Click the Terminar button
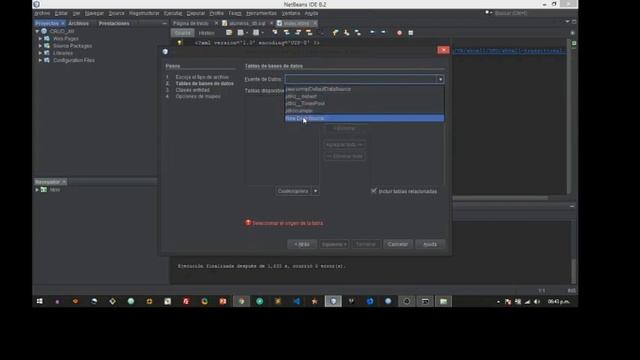Viewport: 640px width, 360px height. pos(366,244)
